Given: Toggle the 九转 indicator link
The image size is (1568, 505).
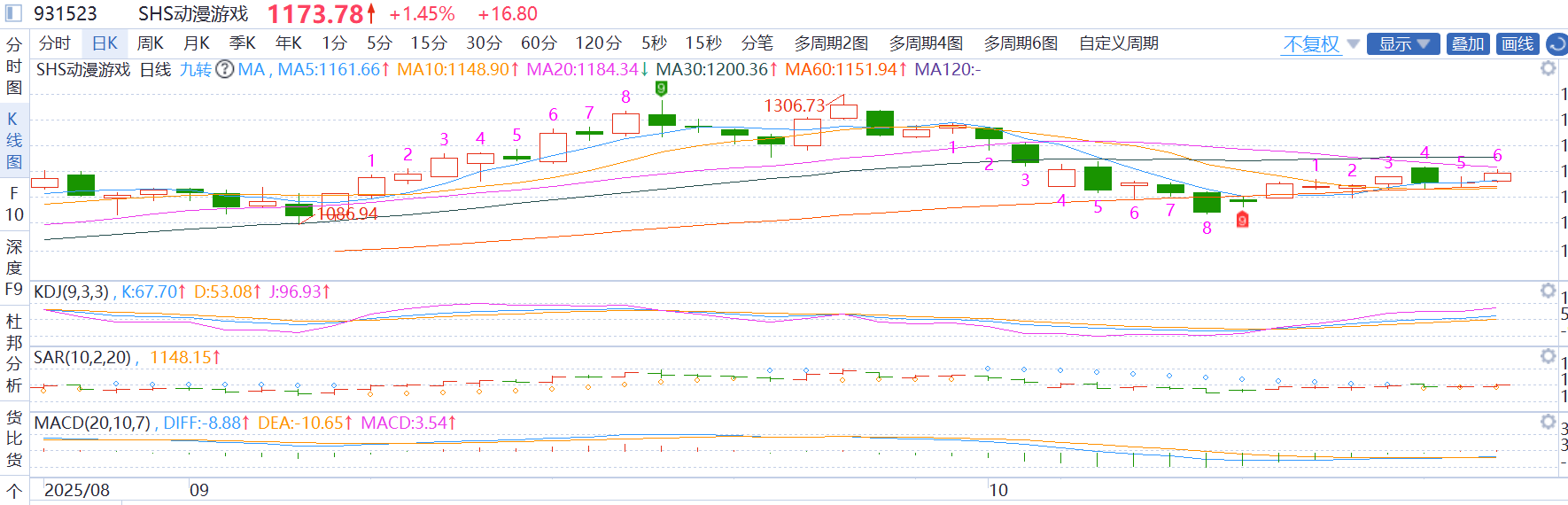Looking at the screenshot, I should 196,69.
